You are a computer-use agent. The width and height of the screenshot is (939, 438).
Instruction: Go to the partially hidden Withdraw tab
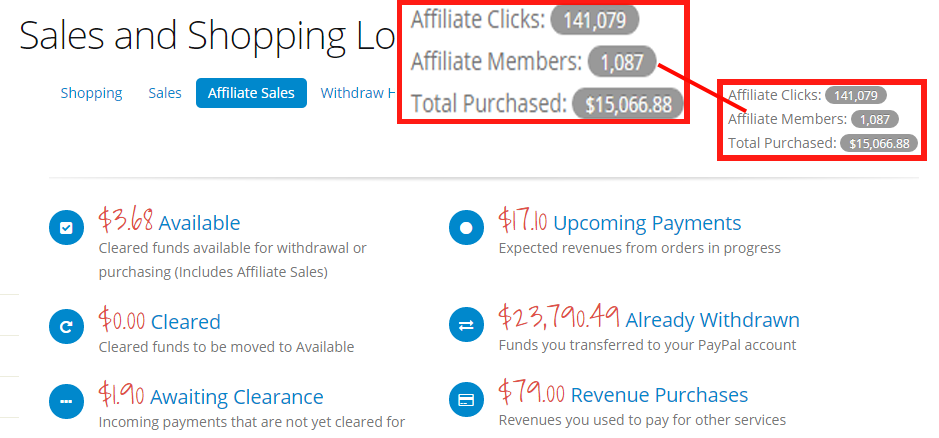pos(352,93)
